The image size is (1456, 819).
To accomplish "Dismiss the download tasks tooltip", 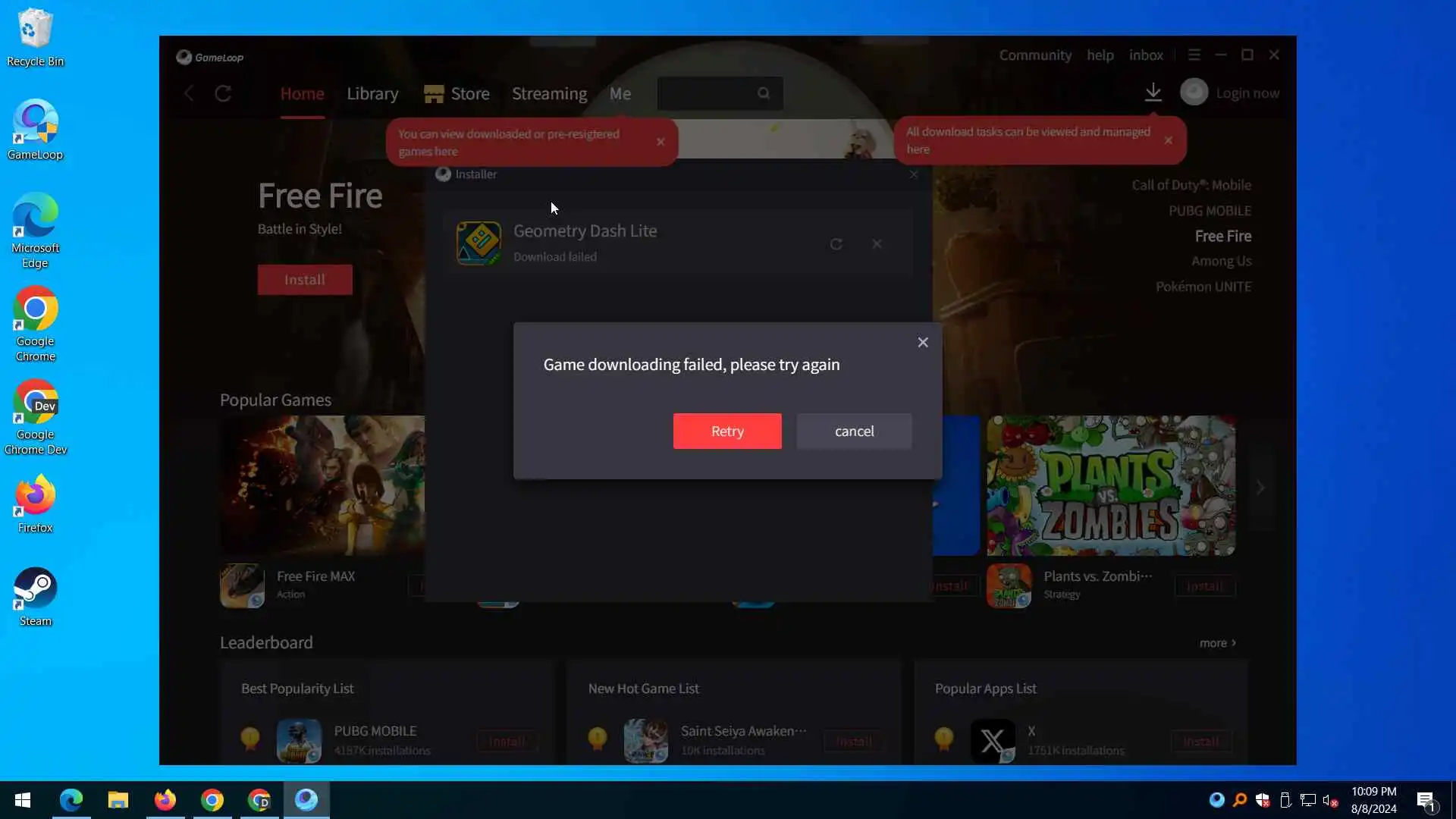I will 1168,140.
